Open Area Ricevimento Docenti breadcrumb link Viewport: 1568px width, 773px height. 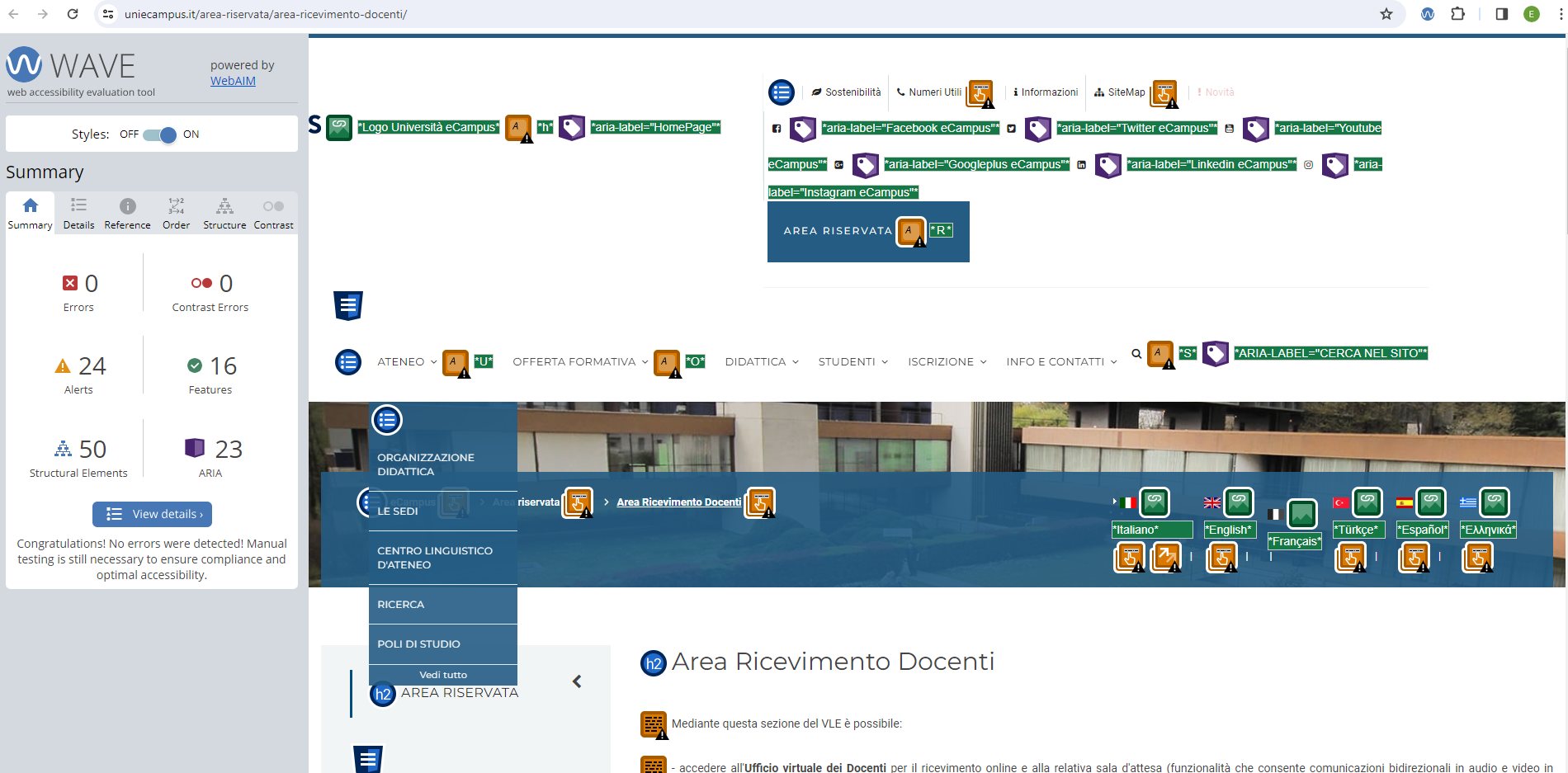click(x=678, y=502)
